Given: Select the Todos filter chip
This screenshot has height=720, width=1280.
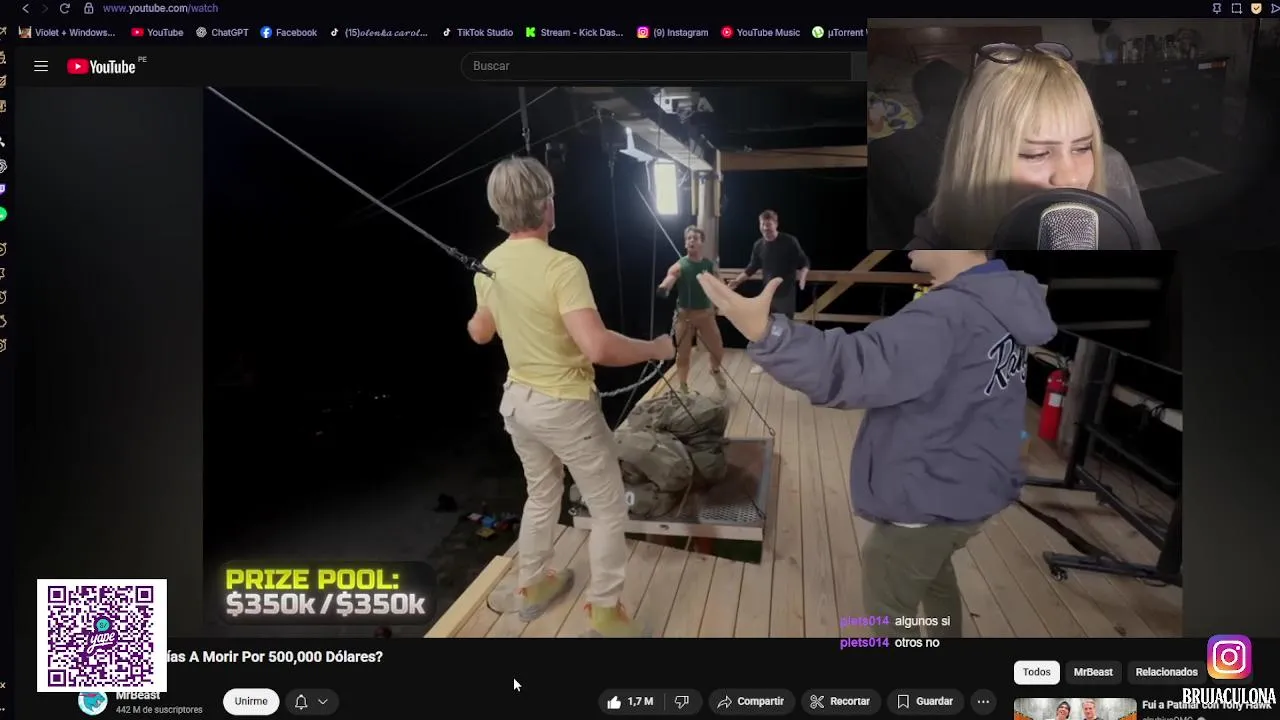Looking at the screenshot, I should pyautogui.click(x=1036, y=672).
